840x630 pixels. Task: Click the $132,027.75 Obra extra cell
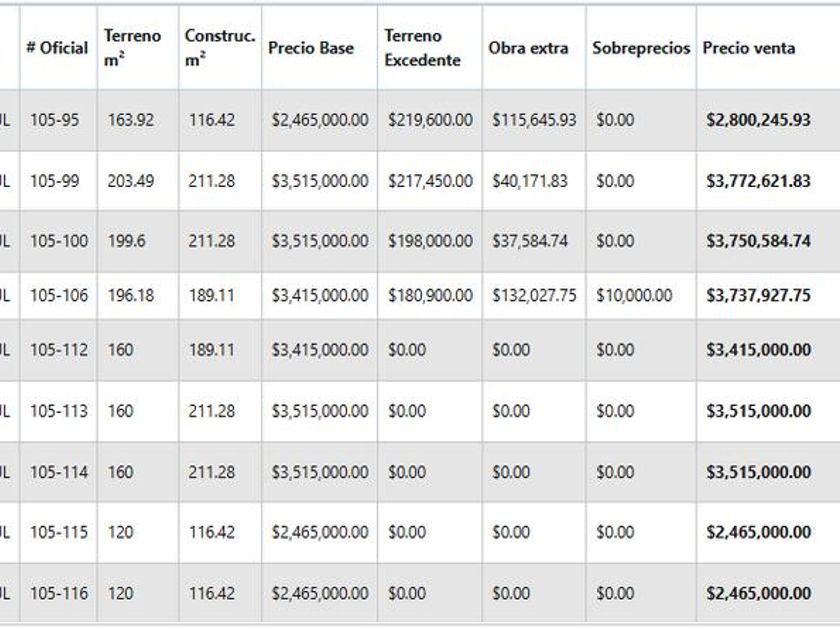(x=534, y=296)
